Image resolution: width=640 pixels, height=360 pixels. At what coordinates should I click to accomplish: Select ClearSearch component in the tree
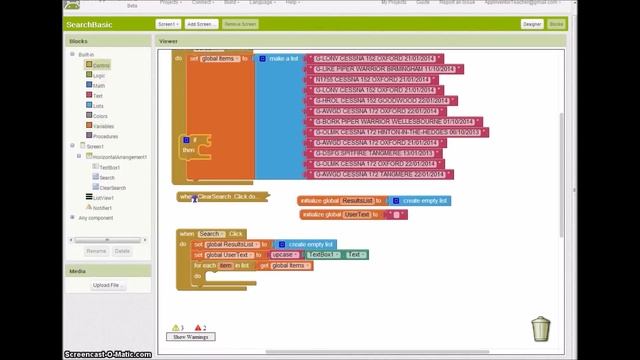coord(109,188)
